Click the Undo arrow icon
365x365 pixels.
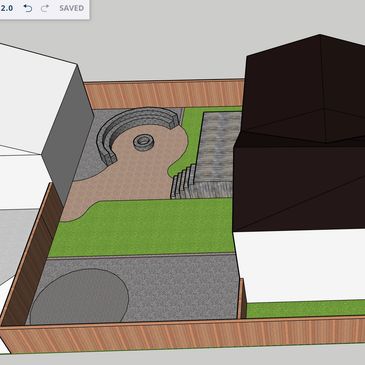pos(28,8)
